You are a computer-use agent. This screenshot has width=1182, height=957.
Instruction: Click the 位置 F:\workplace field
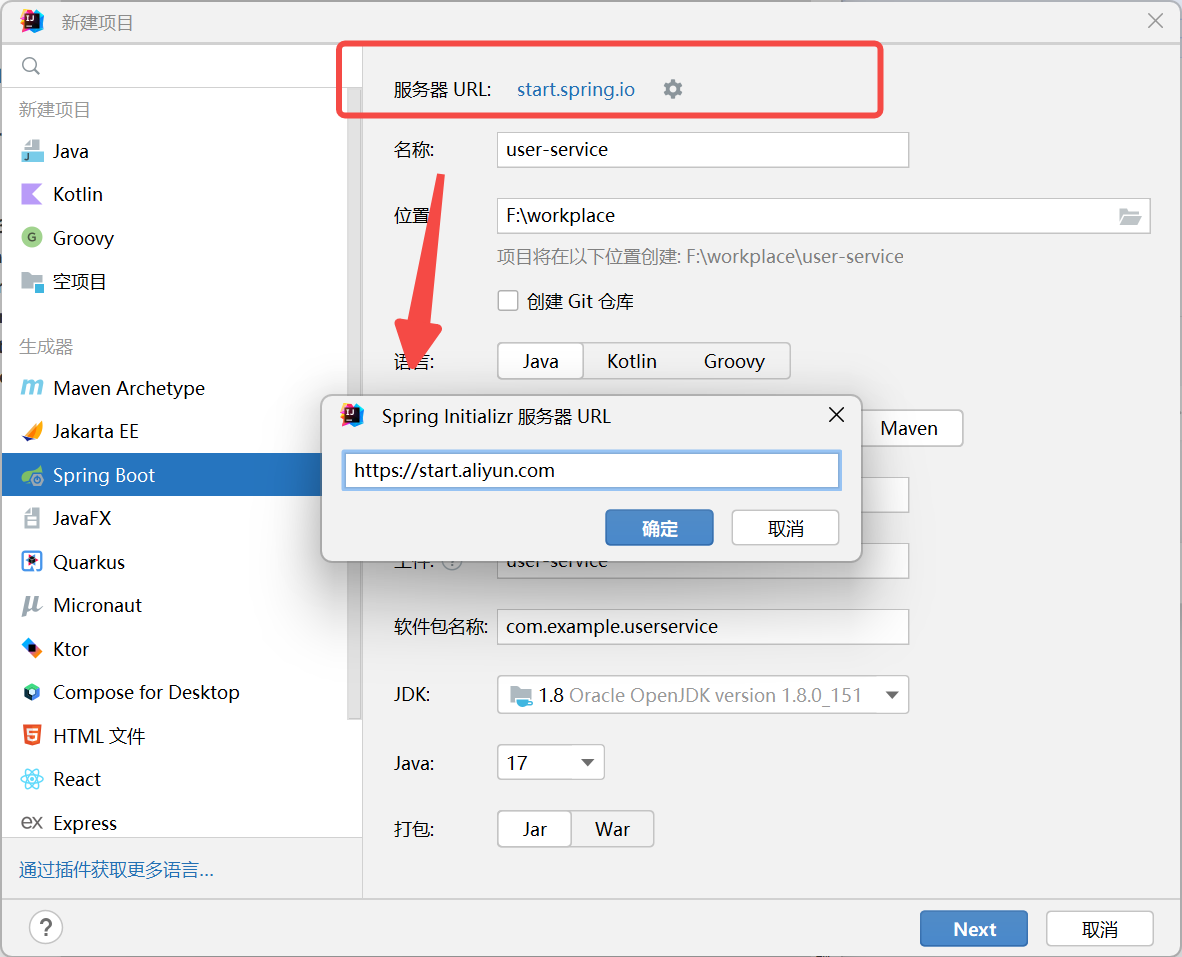(x=823, y=216)
